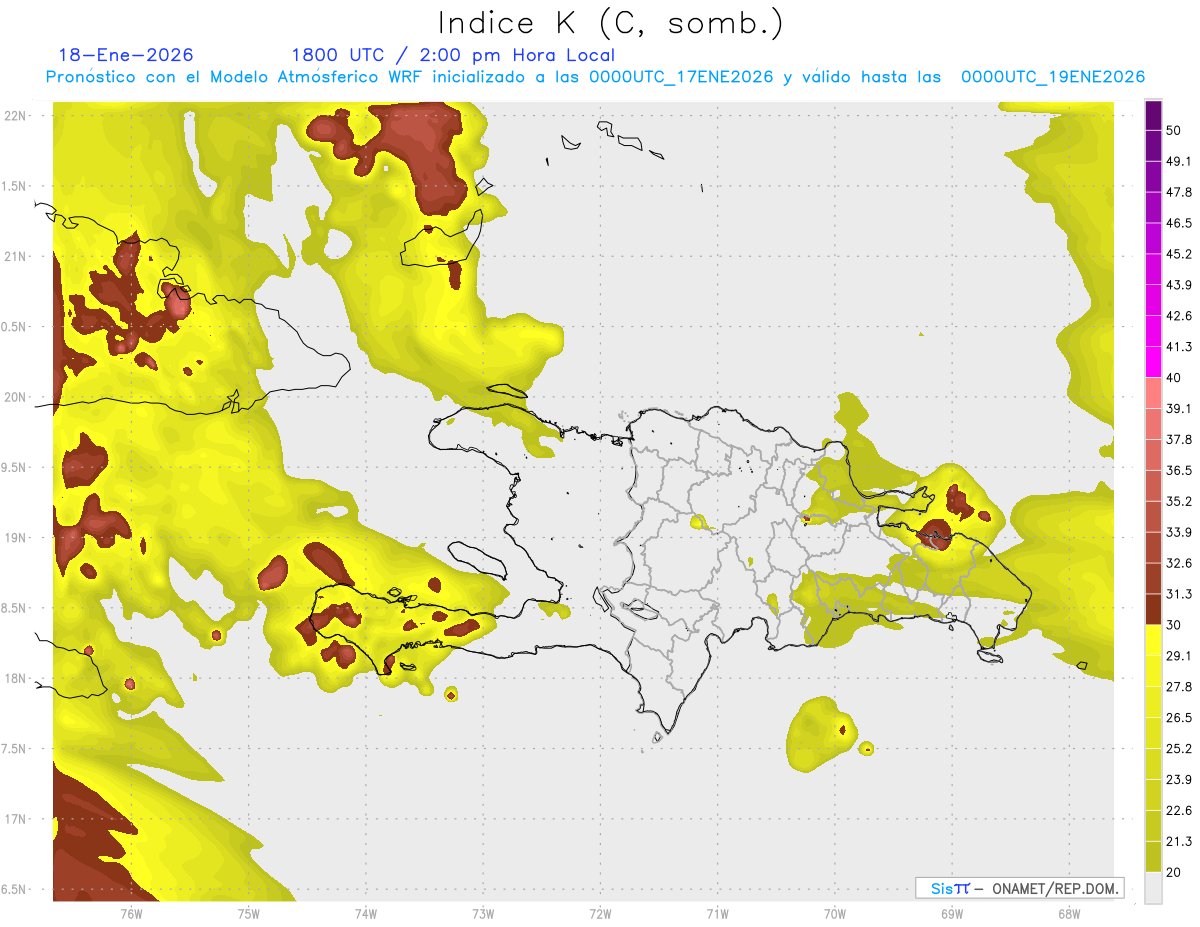The height and width of the screenshot is (927, 1200).
Task: Click the dark purple 50 color swatch
Action: pyautogui.click(x=1153, y=116)
